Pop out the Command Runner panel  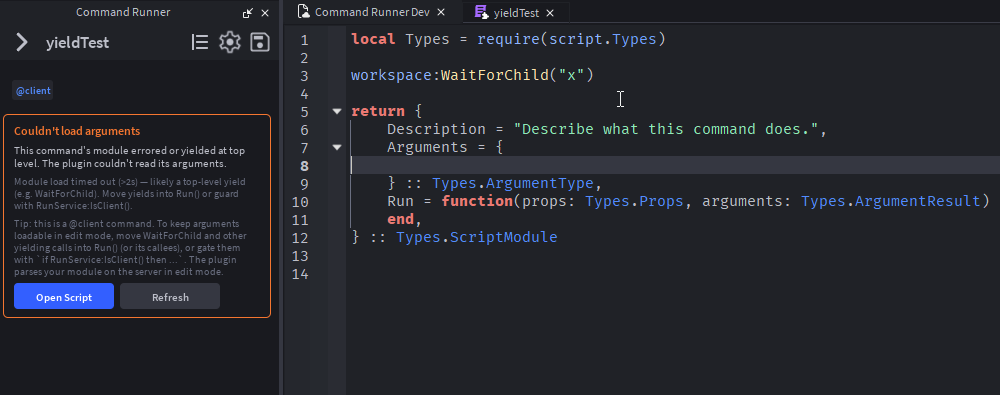248,13
